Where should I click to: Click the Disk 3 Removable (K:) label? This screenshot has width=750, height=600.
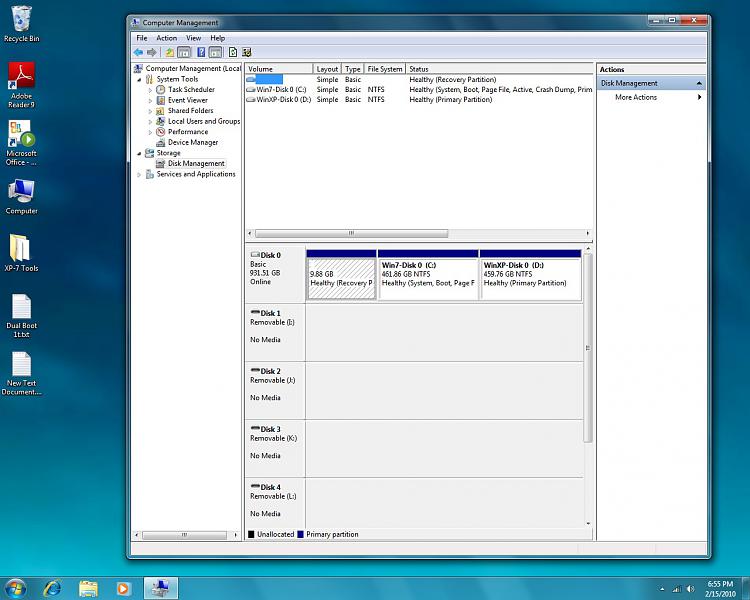coord(275,448)
